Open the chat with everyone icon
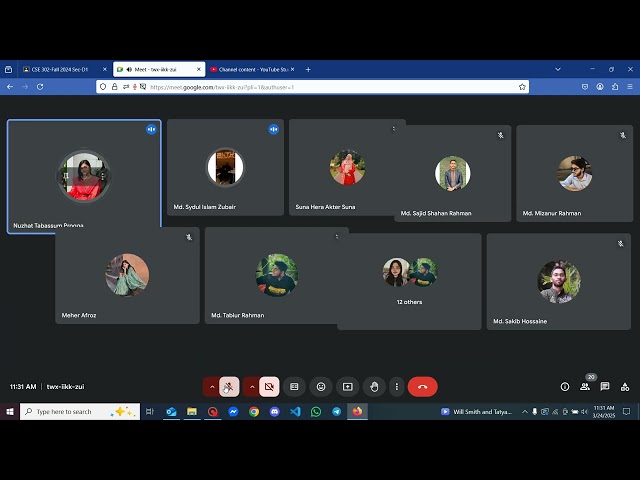Viewport: 640px width, 480px height. point(605,387)
